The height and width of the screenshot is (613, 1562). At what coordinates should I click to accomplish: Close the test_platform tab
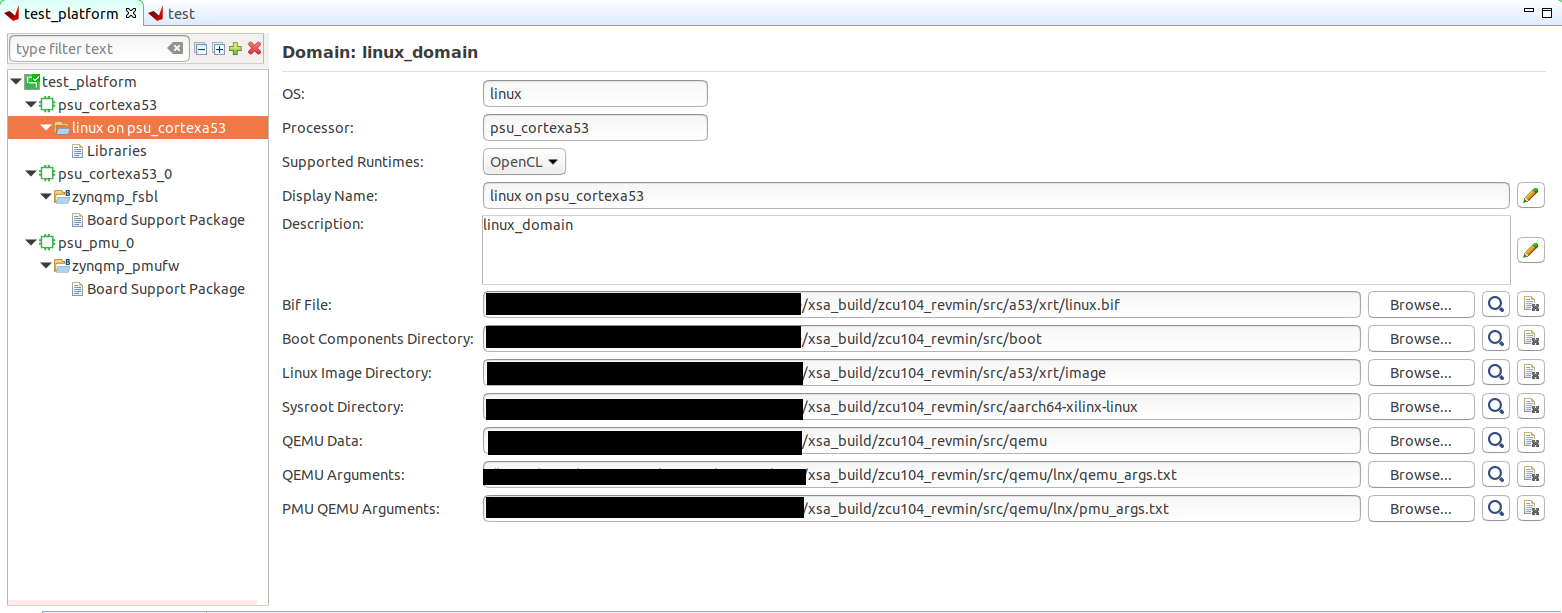[x=131, y=13]
